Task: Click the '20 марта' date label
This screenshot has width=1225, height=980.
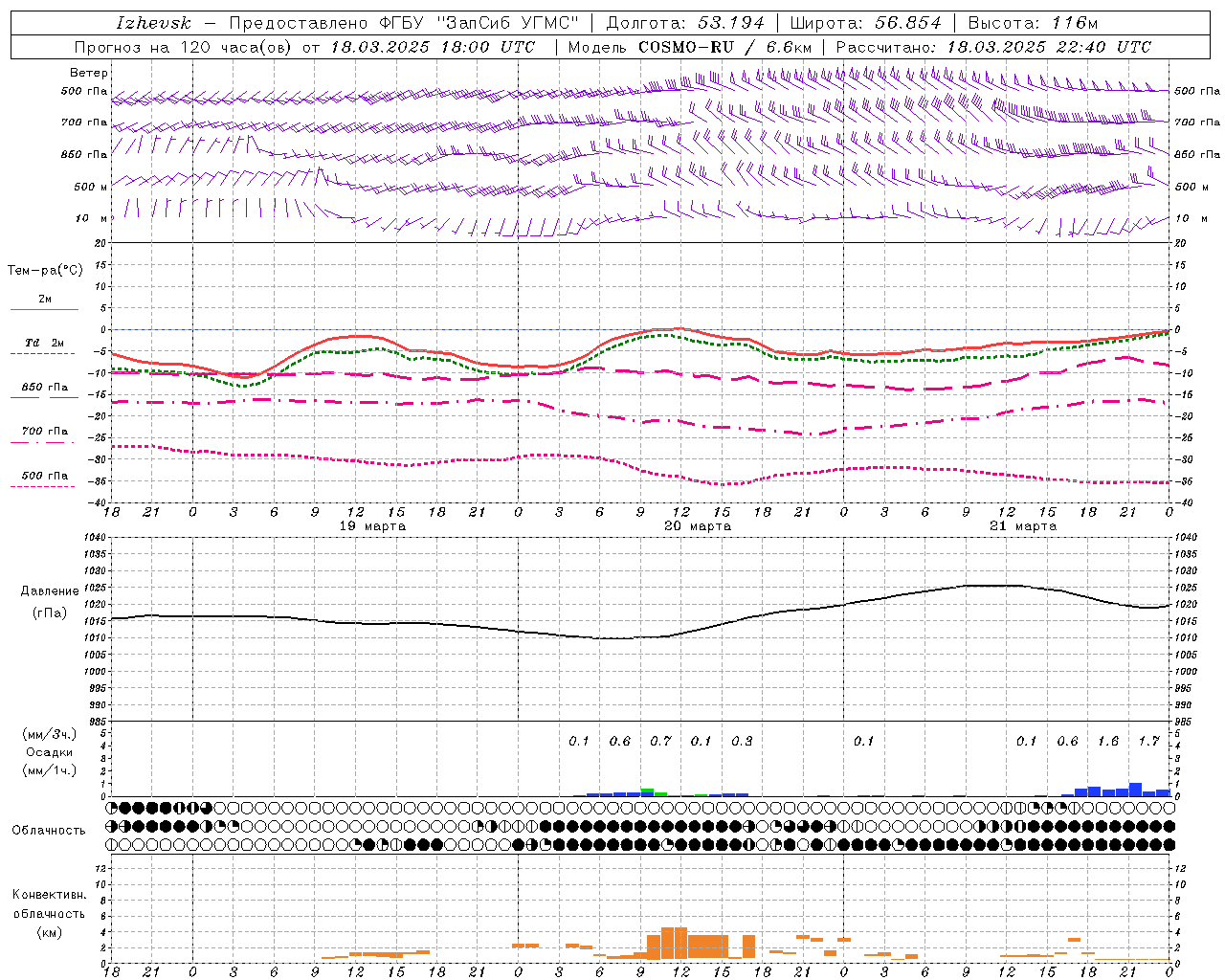Action: (698, 526)
